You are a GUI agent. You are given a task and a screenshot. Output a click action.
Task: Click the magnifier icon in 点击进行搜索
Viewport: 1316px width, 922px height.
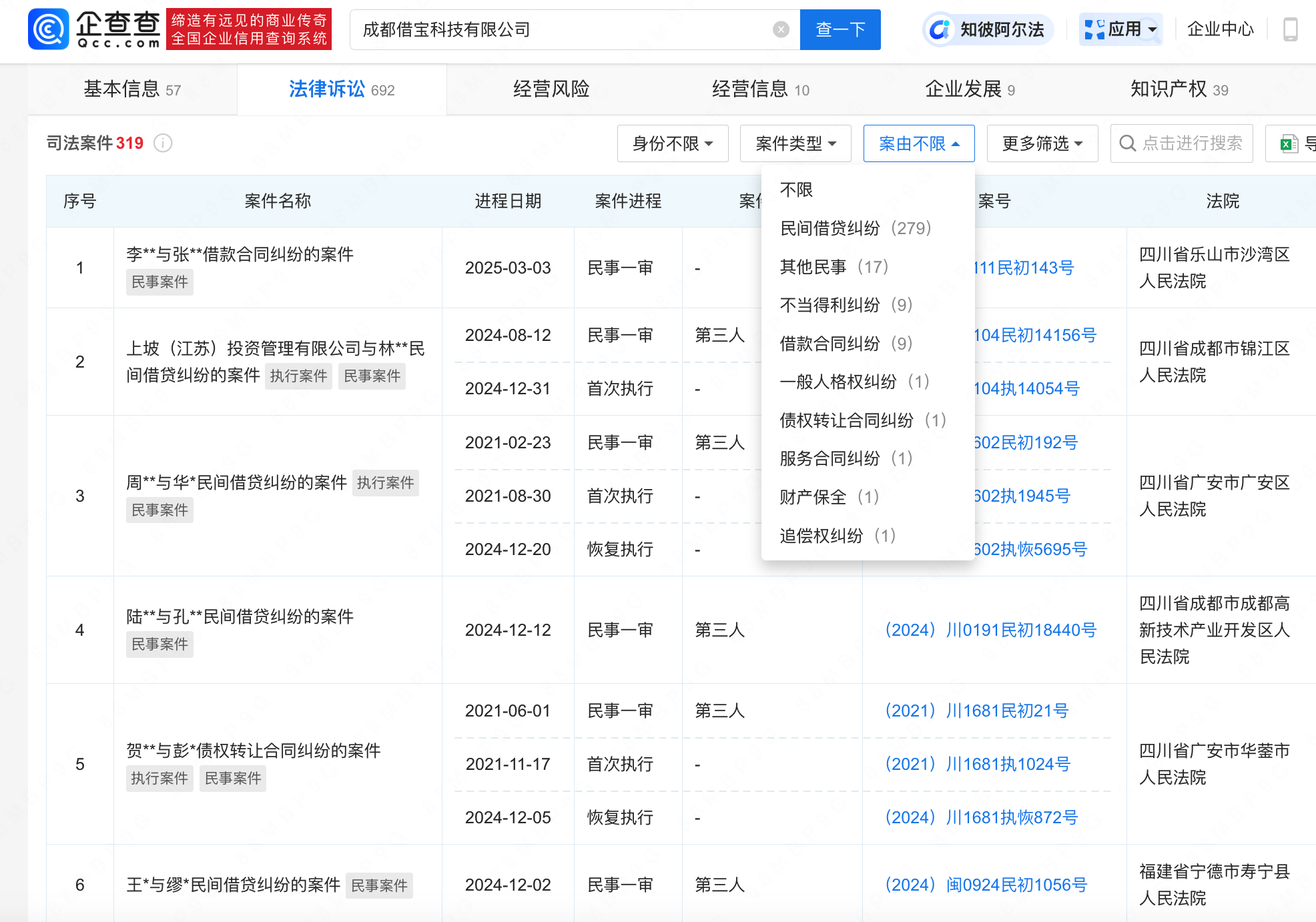coord(1127,143)
